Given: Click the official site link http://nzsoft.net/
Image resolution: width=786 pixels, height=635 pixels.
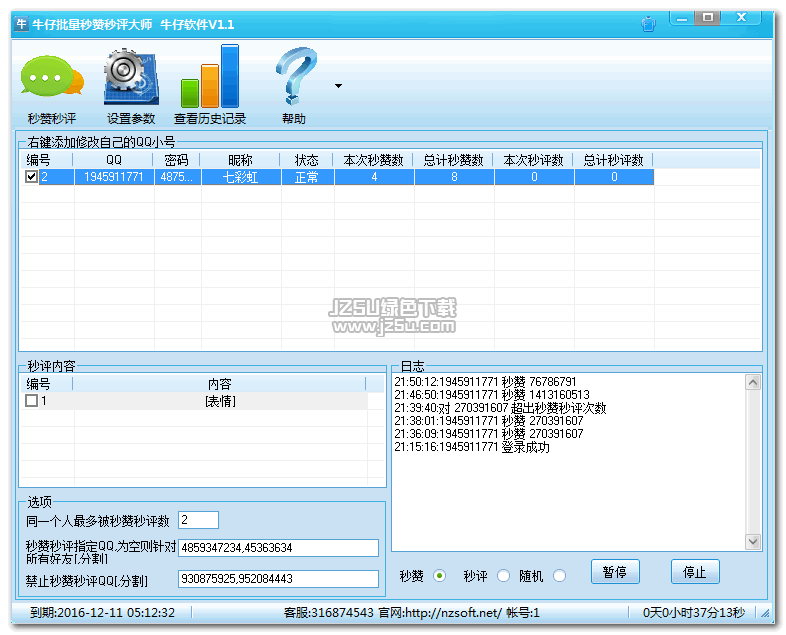Looking at the screenshot, I should click(453, 612).
